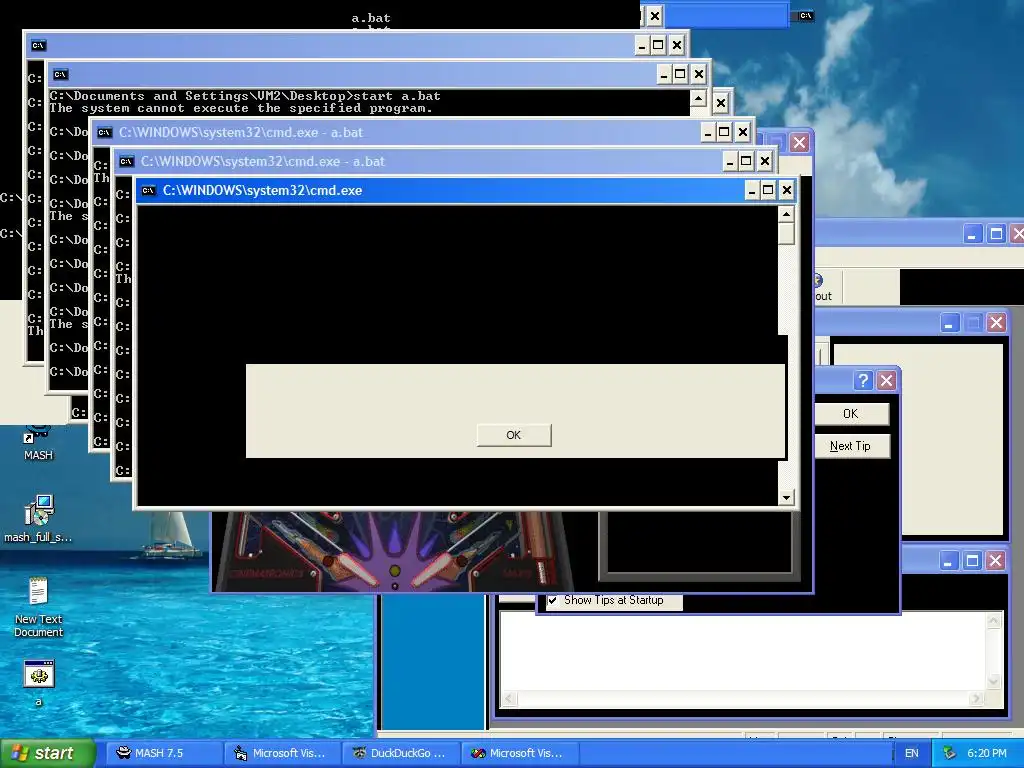
Task: Close the 'start a.bat' command window
Action: (x=699, y=74)
